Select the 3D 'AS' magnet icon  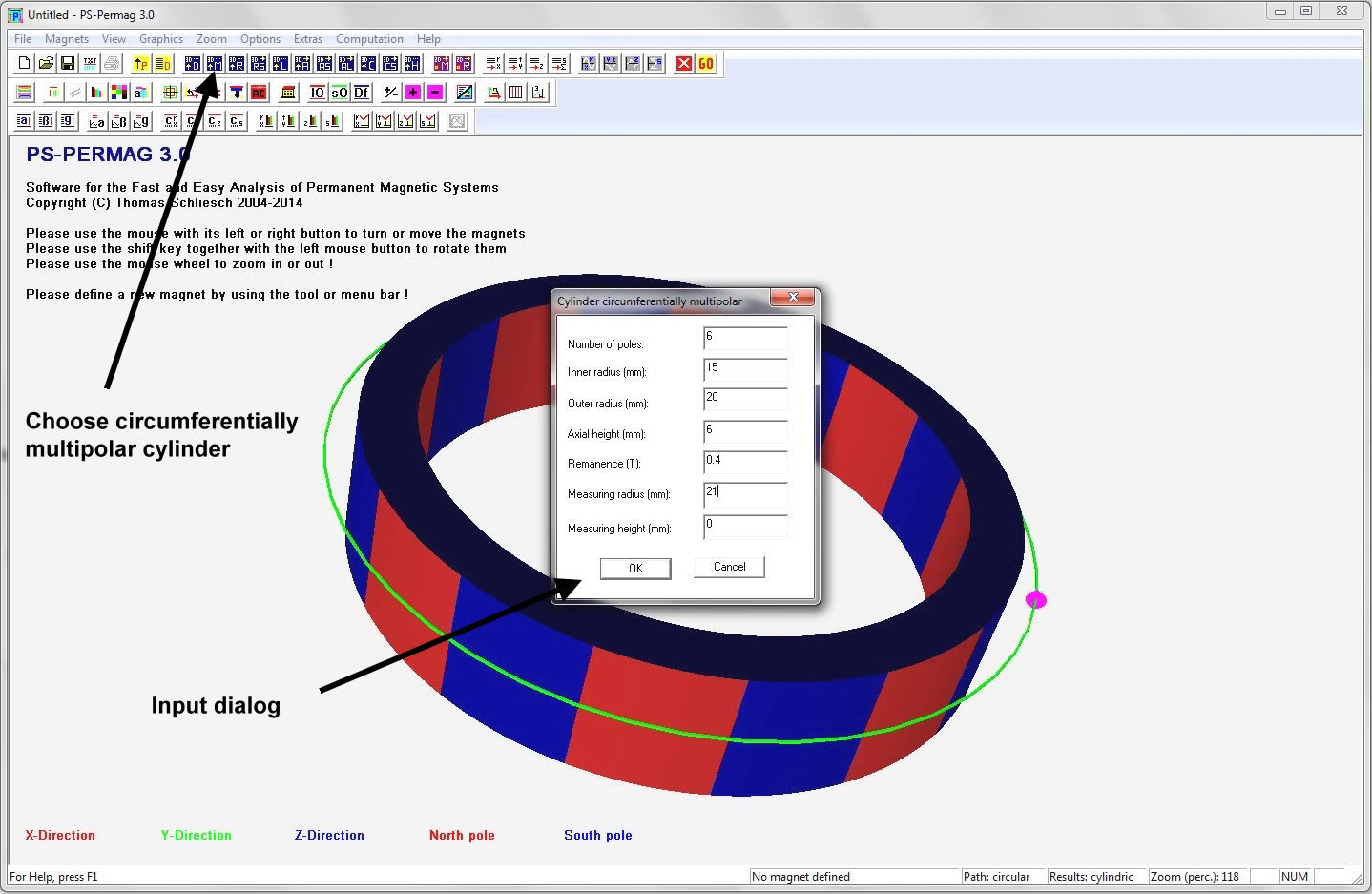(324, 64)
